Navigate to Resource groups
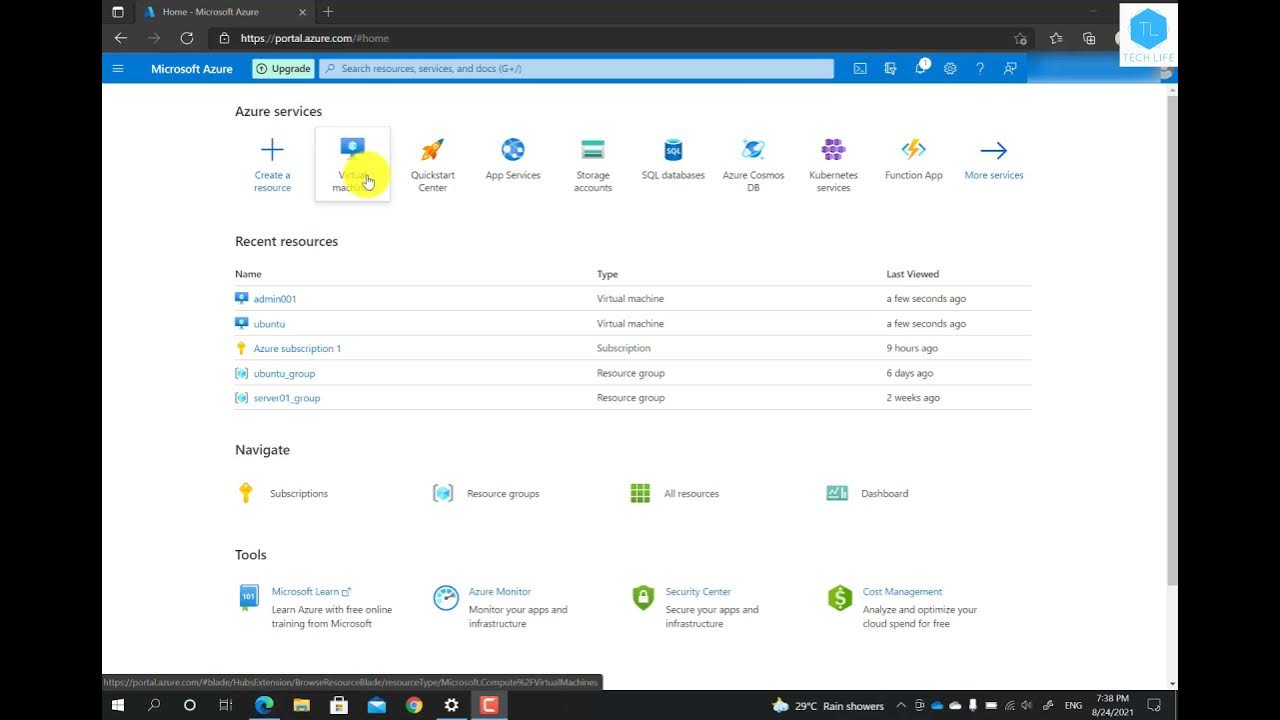Viewport: 1280px width, 720px height. (503, 494)
